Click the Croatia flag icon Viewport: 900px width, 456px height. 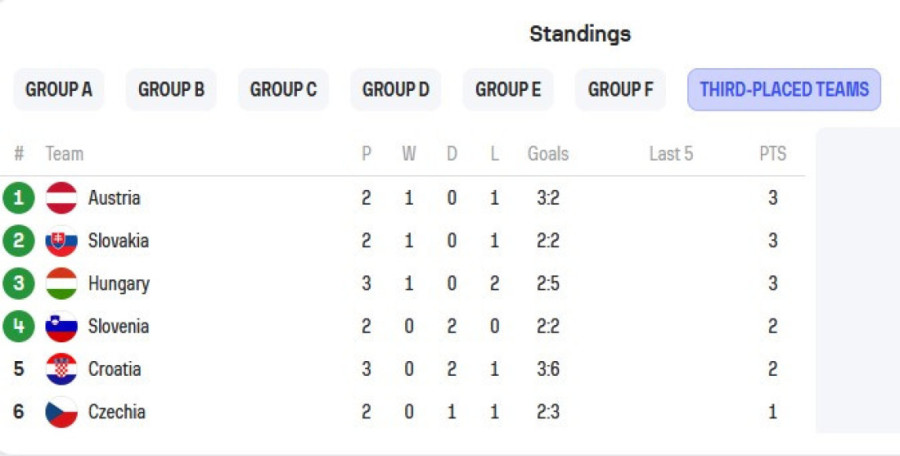point(62,369)
